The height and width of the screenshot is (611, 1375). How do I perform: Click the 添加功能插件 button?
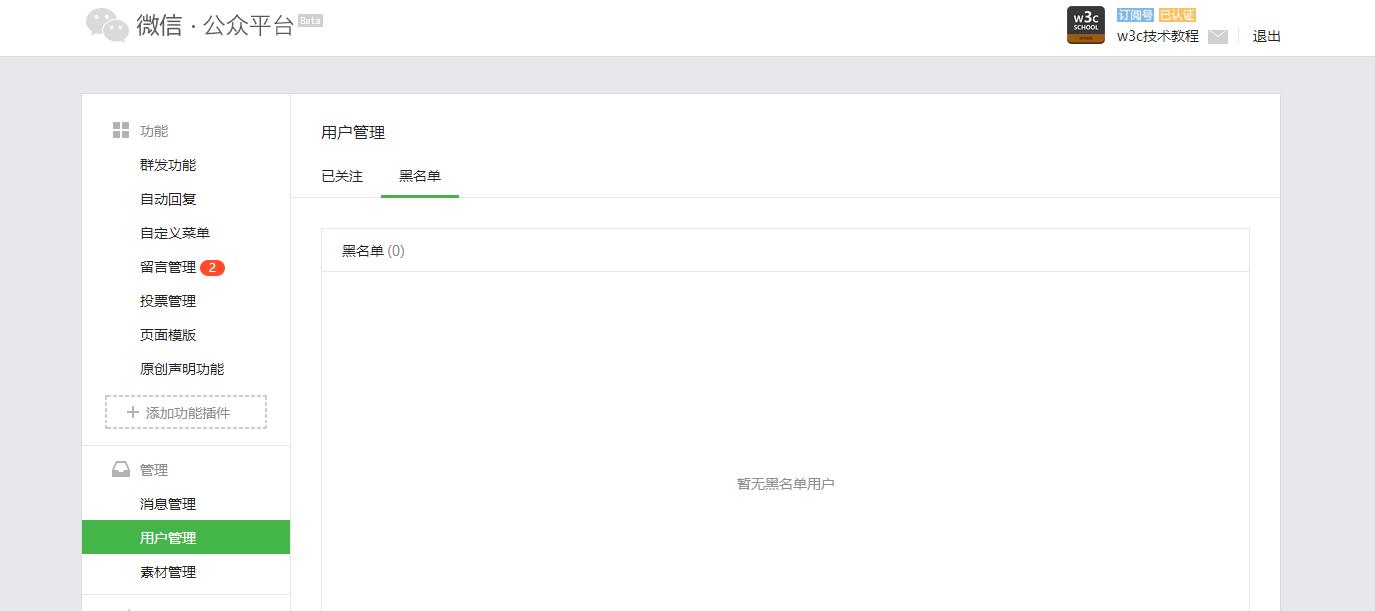tap(185, 412)
